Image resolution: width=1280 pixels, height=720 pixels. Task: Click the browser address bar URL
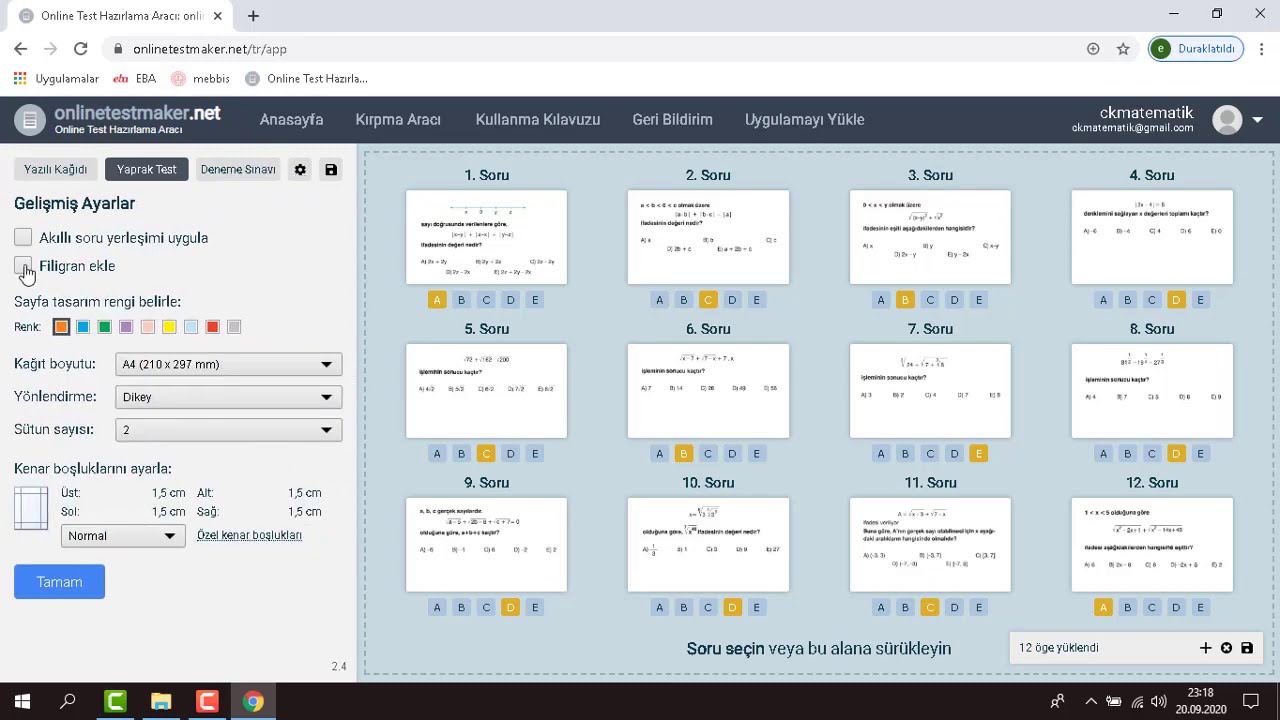coord(209,49)
